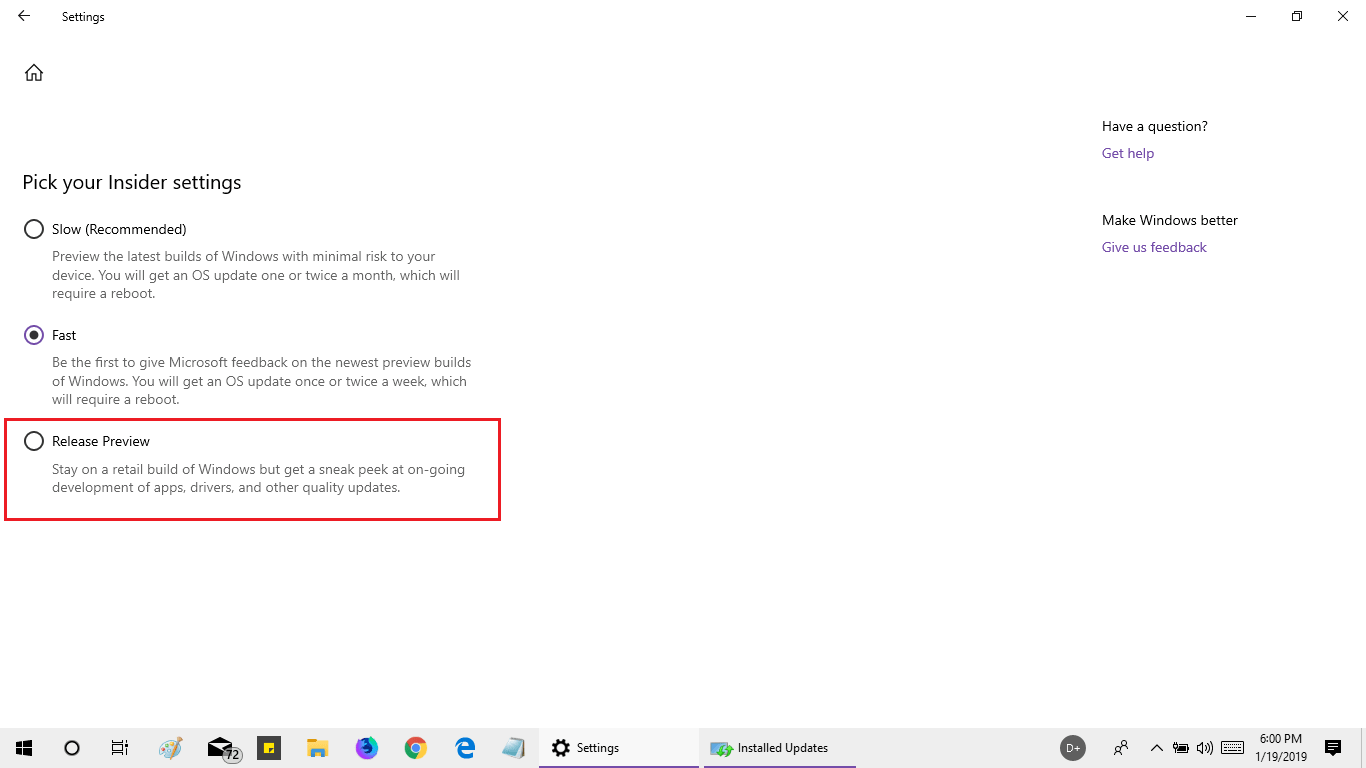Open the notepad-style app beside Edge

coord(514,747)
